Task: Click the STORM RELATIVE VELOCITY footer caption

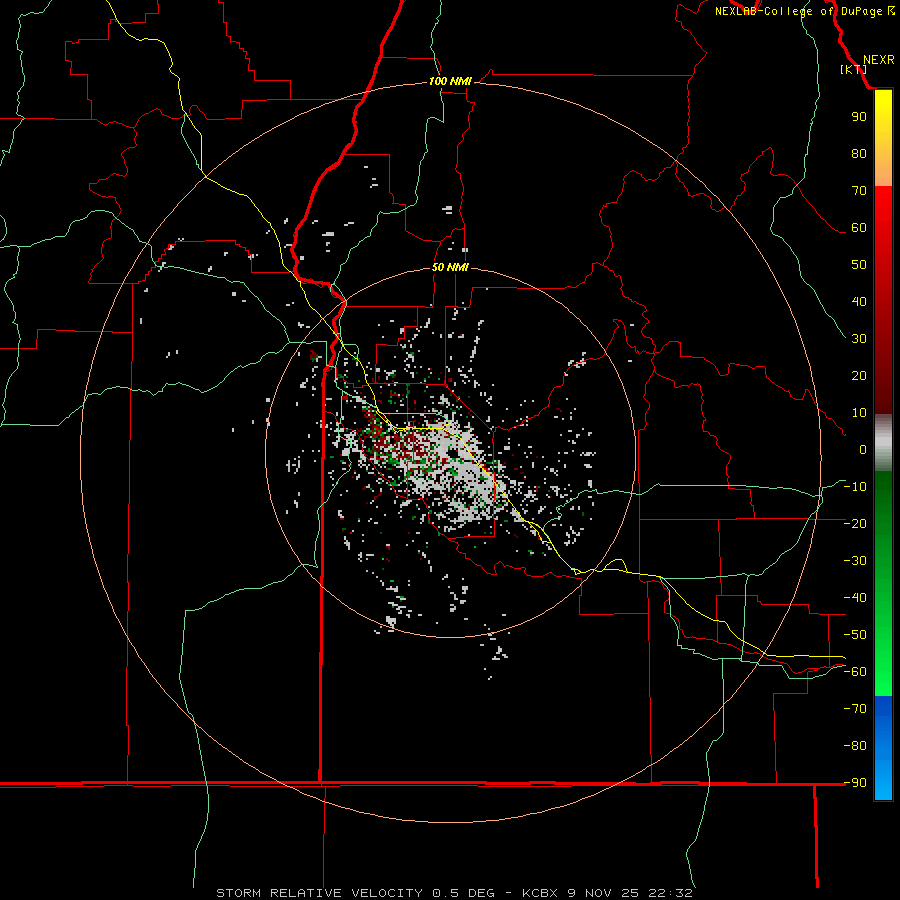Action: click(x=454, y=893)
